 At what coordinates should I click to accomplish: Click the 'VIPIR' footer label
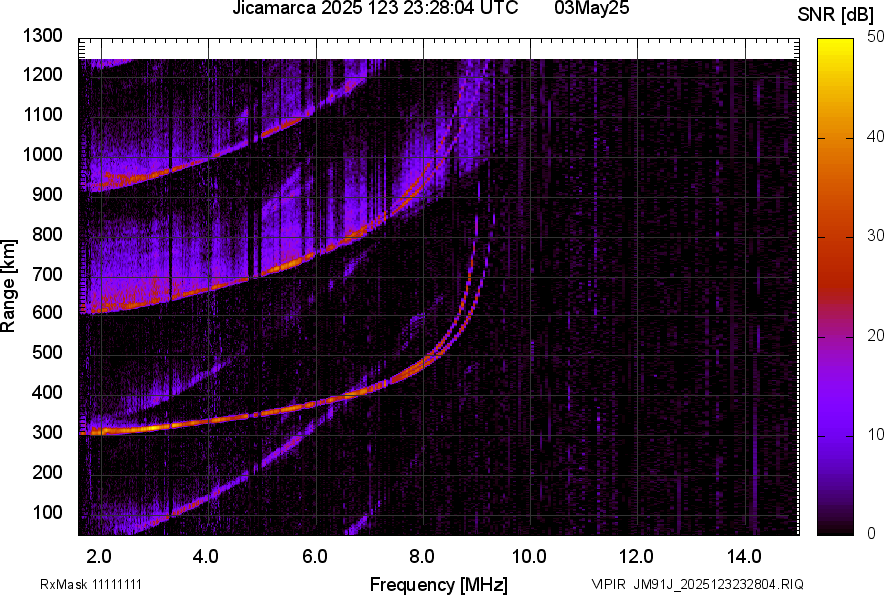[609, 584]
